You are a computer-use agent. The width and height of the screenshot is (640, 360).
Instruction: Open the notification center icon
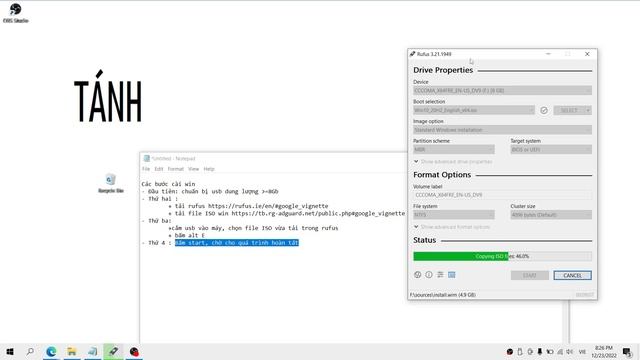pyautogui.click(x=627, y=351)
